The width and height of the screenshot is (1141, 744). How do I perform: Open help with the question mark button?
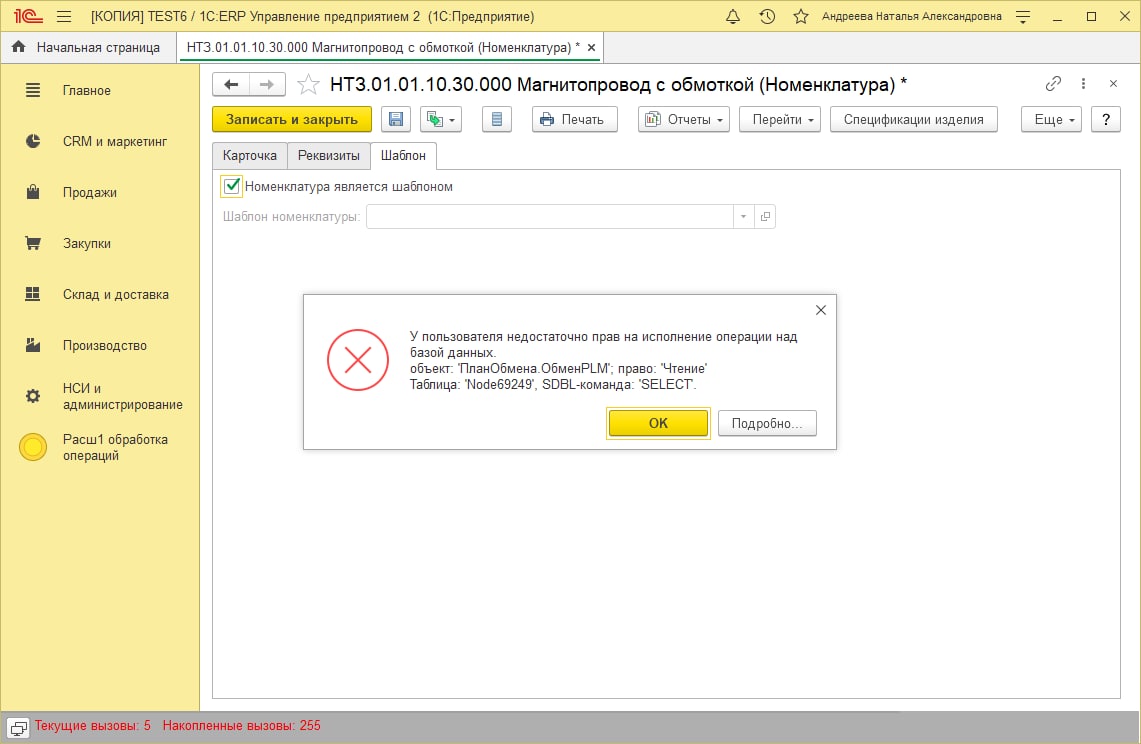(1106, 119)
